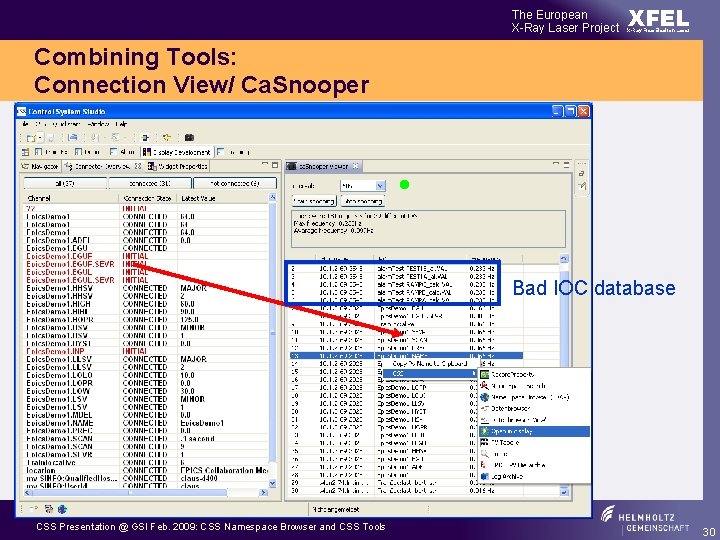Open the perspective chooser icon
The height and width of the screenshot is (540, 720).
point(25,152)
